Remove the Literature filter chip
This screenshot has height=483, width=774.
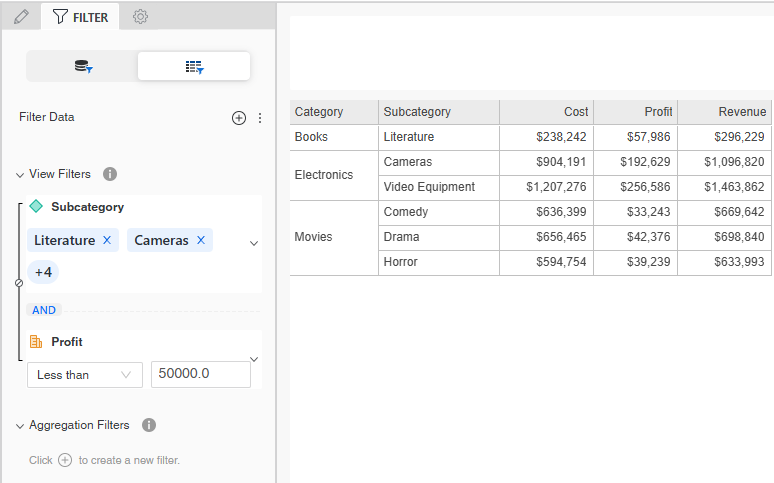click(107, 240)
